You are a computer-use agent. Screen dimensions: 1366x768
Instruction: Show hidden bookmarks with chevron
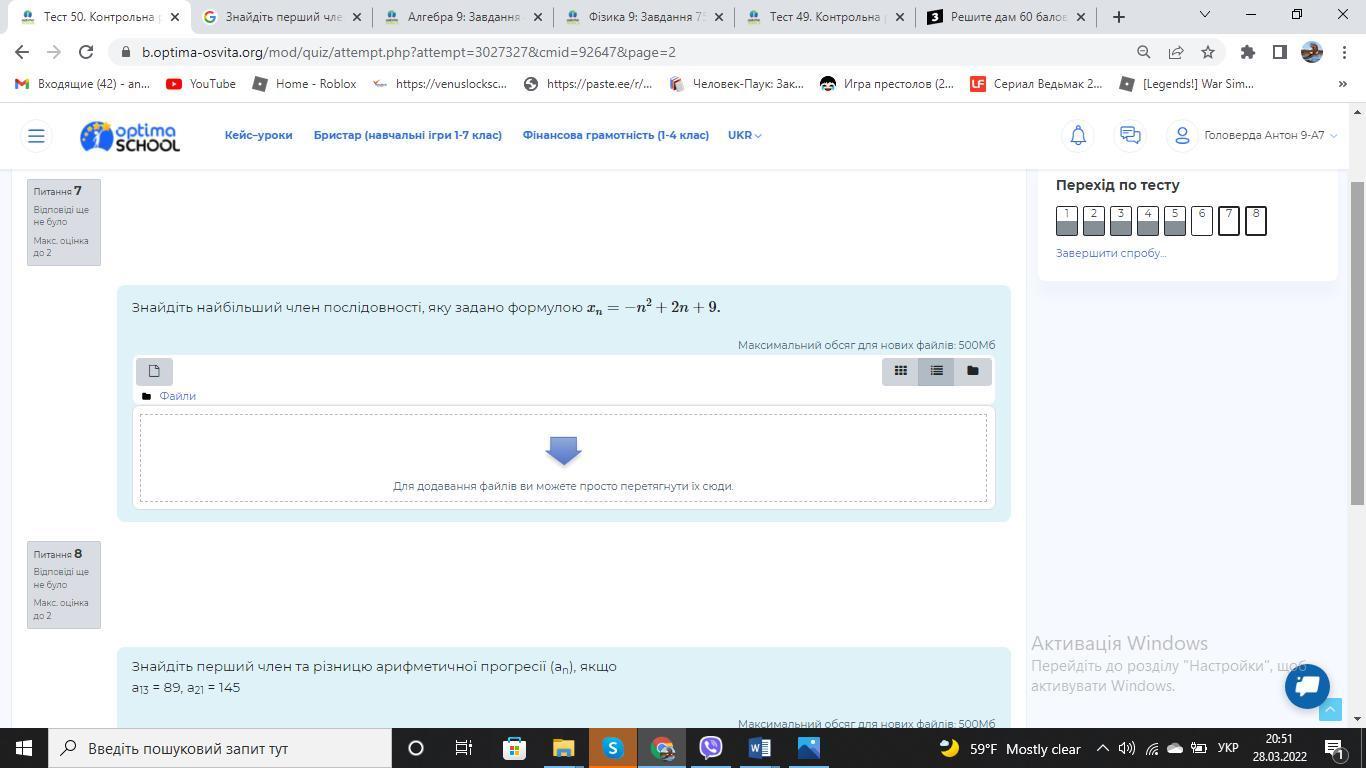click(x=1342, y=84)
